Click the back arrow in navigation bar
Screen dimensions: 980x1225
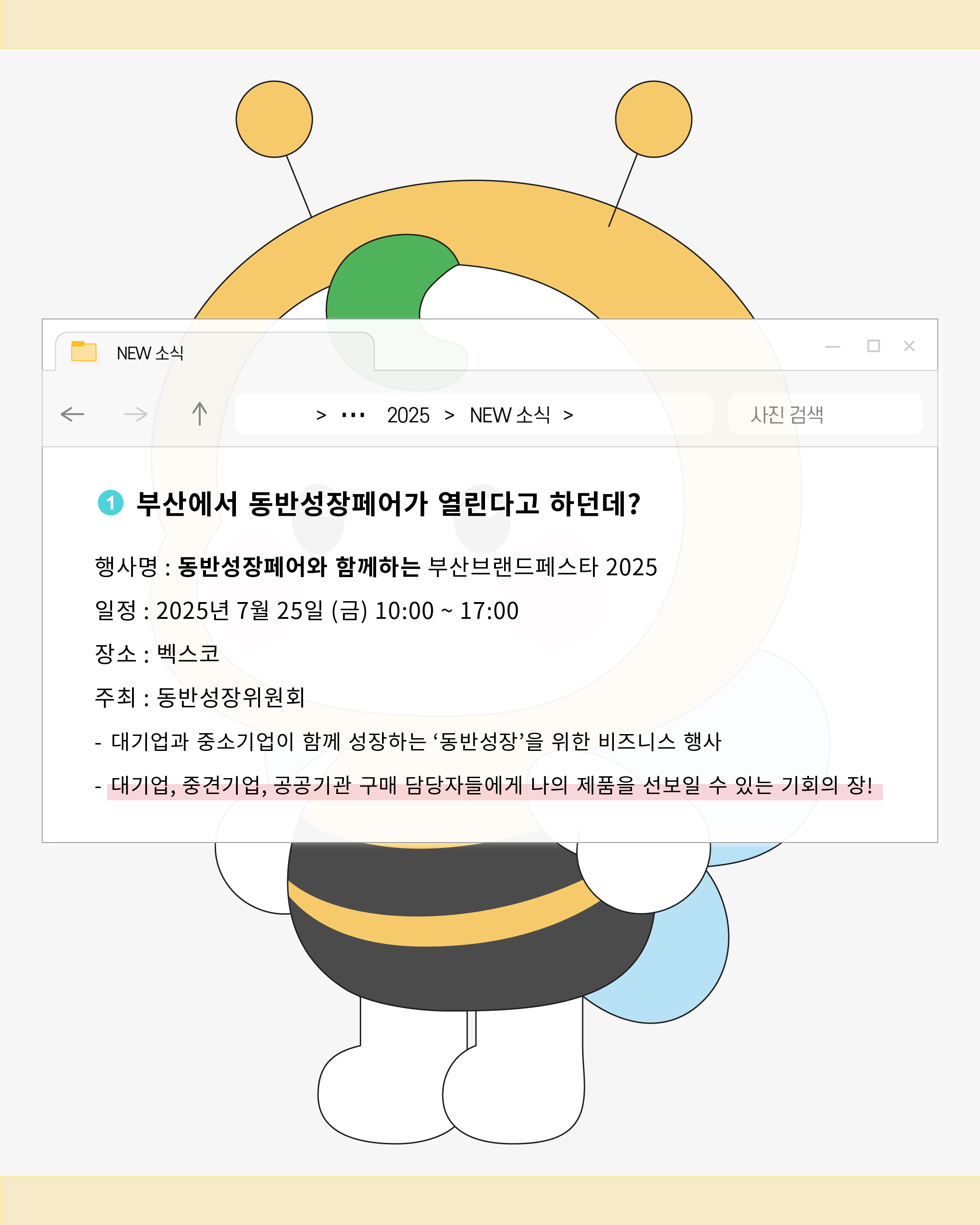pyautogui.click(x=72, y=414)
